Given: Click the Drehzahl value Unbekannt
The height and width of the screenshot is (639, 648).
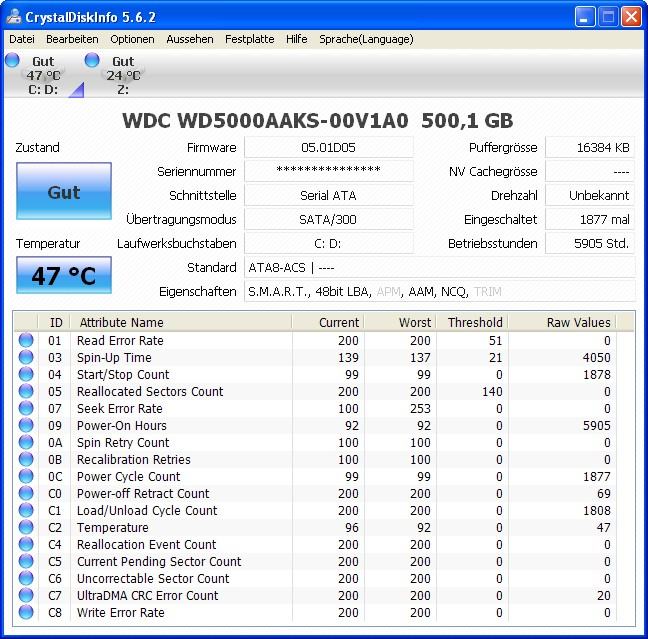Looking at the screenshot, I should (x=590, y=195).
